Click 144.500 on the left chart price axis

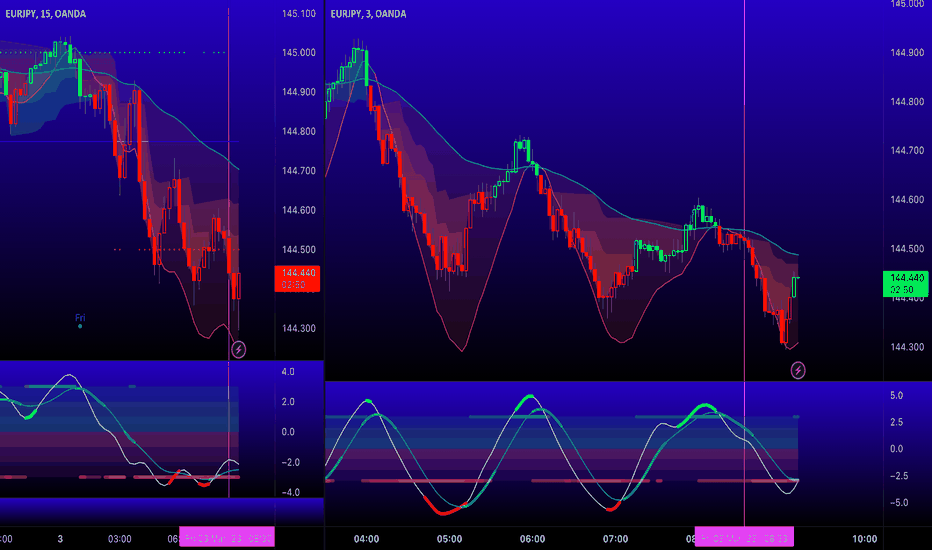tap(299, 250)
